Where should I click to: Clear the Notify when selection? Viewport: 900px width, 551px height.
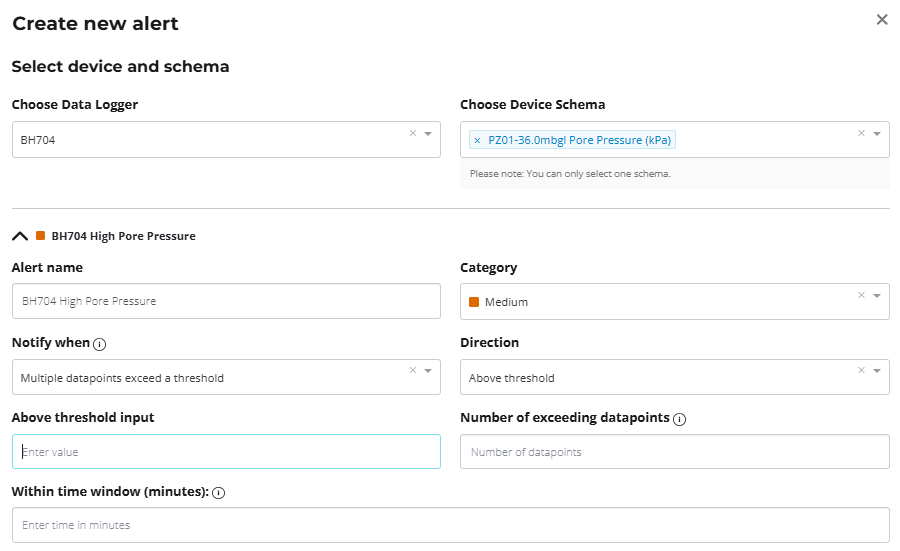(413, 371)
